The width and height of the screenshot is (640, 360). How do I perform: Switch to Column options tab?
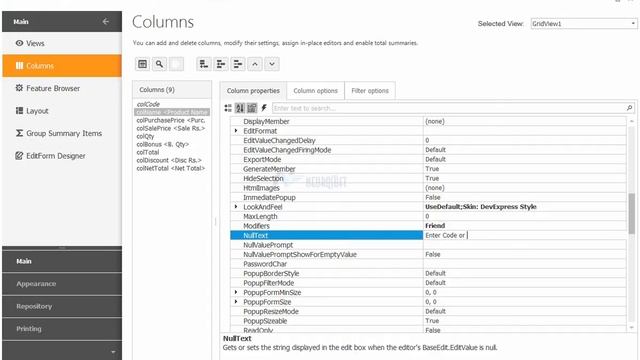pos(316,91)
